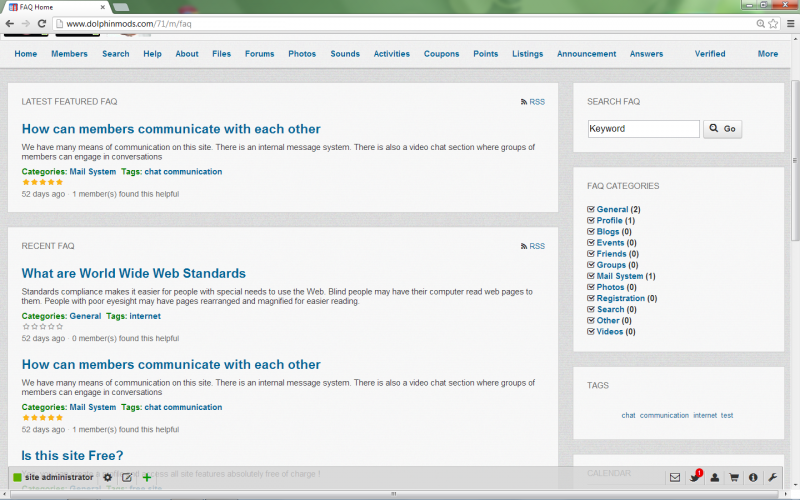
Task: Reload the page with the refresh icon
Action: [x=42, y=23]
